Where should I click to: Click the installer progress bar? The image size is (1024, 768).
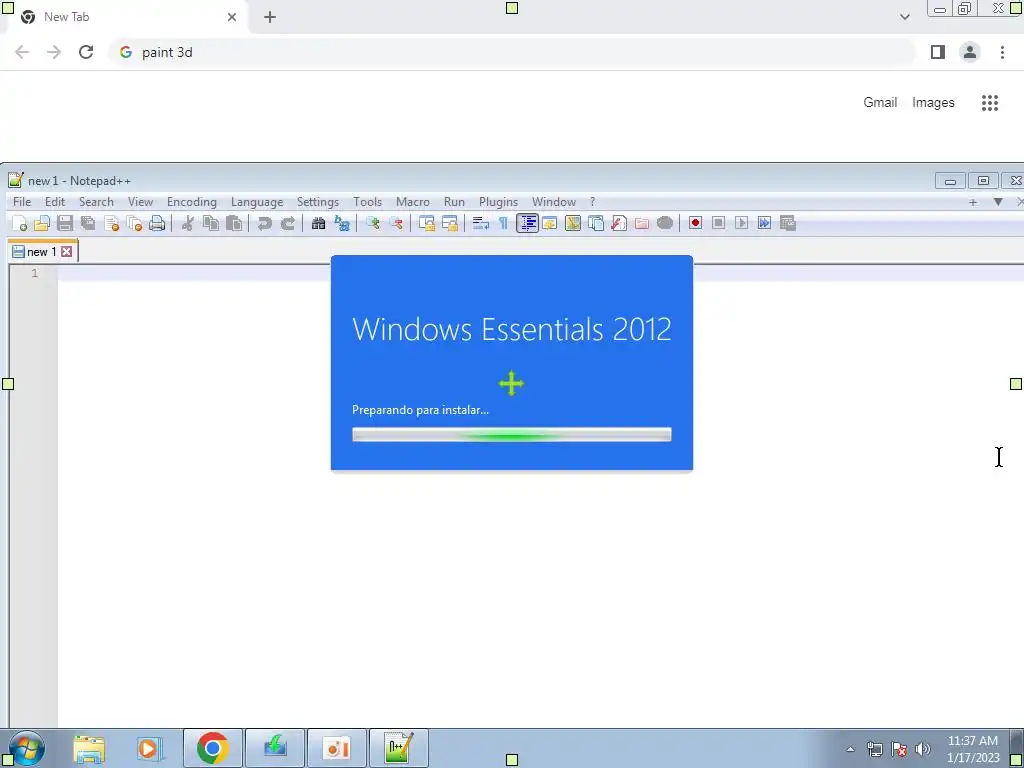511,434
